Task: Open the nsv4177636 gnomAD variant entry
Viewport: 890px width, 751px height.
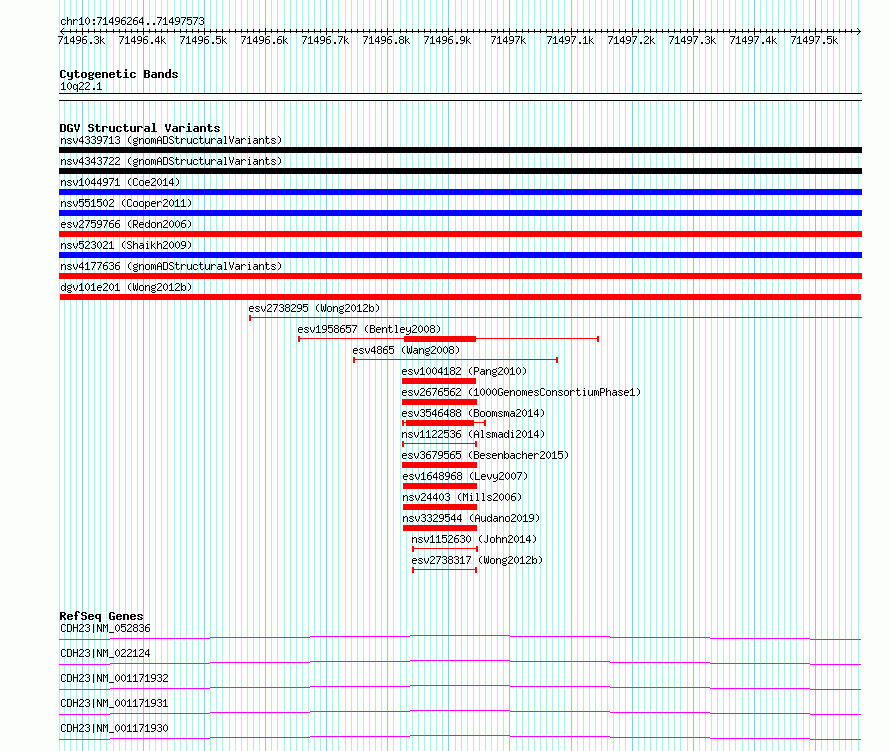Action: 171,266
